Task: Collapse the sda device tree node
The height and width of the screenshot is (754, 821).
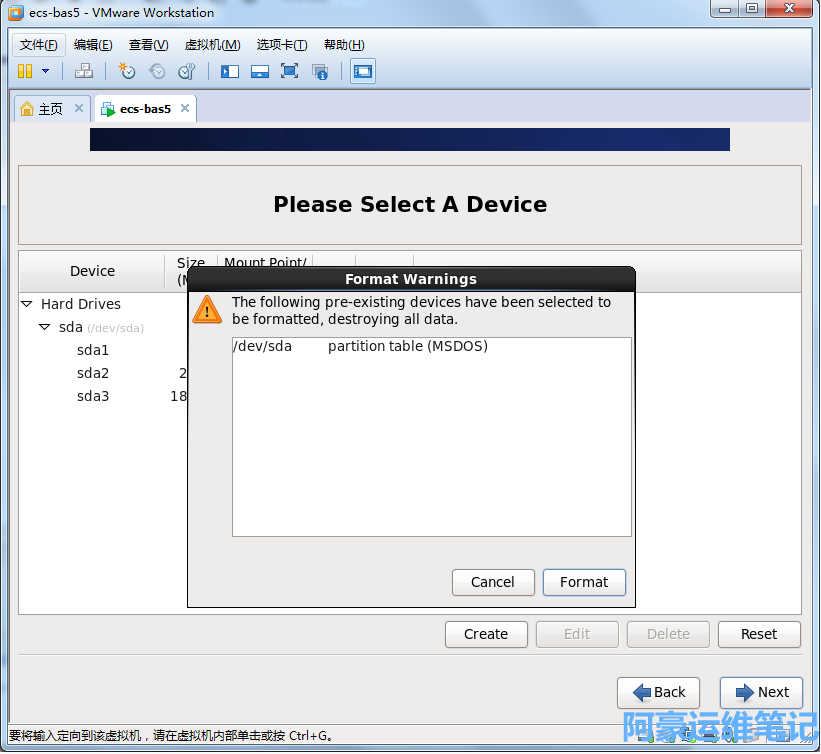Action: tap(45, 327)
